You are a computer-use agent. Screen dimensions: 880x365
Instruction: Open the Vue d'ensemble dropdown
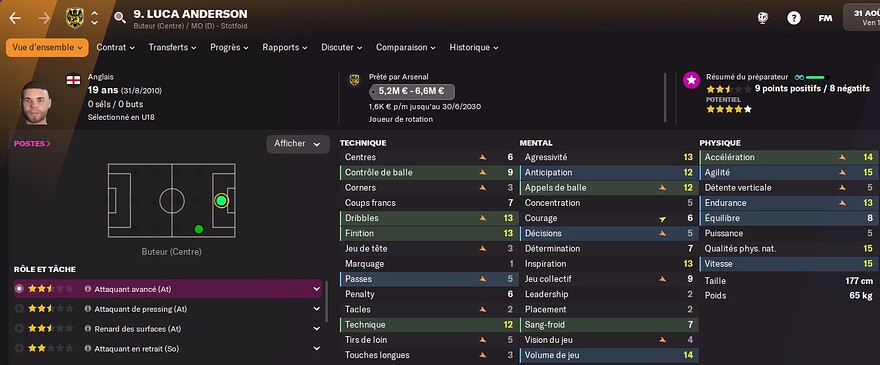tap(47, 48)
